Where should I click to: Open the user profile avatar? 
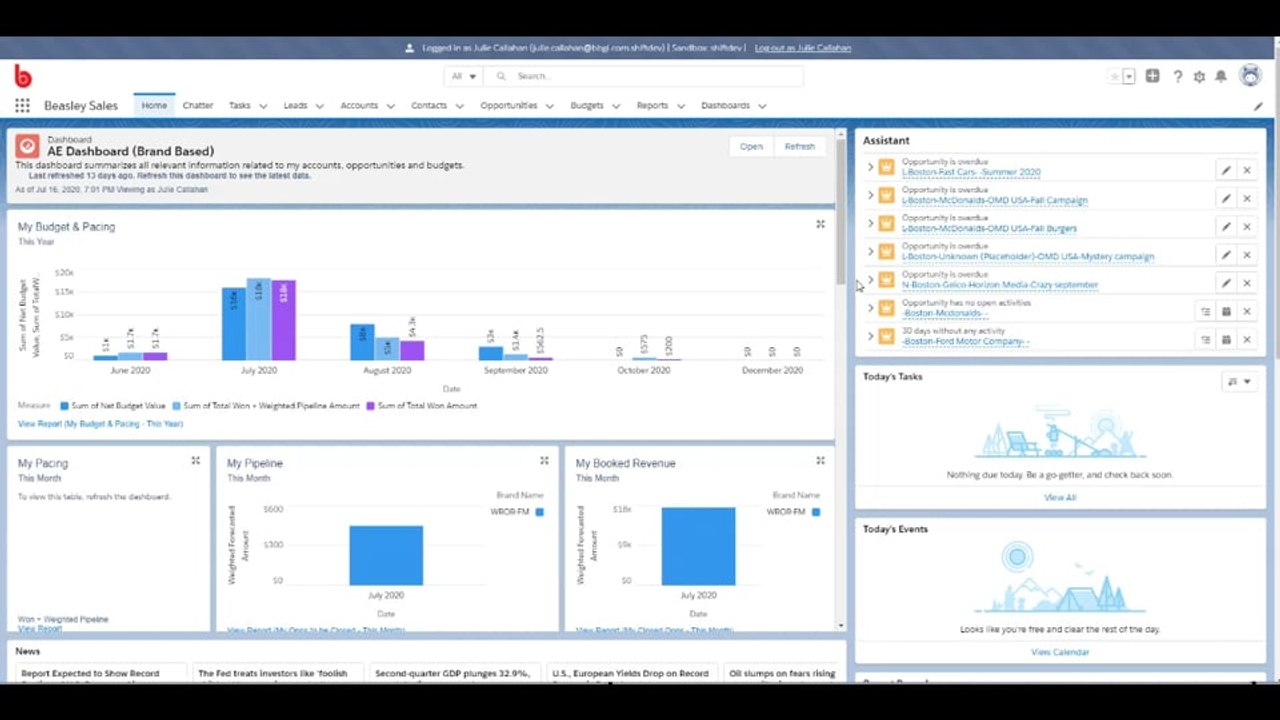[x=1250, y=76]
